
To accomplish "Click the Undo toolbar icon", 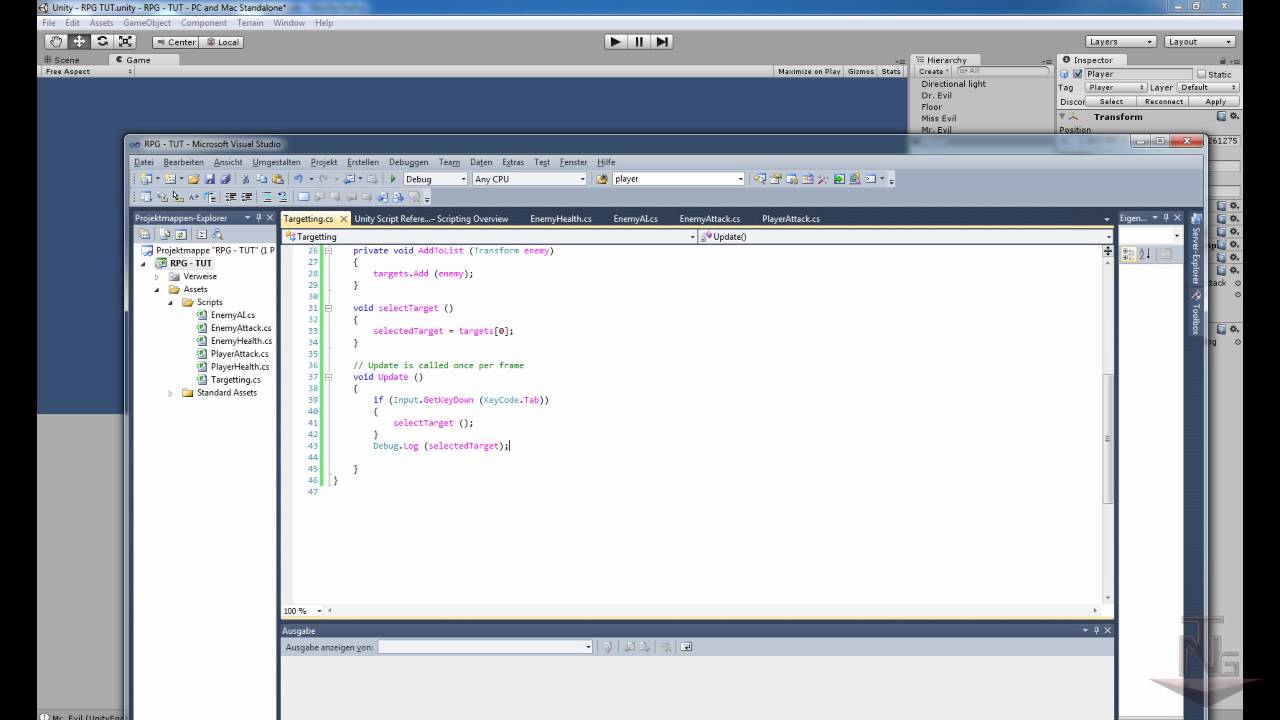I will click(x=298, y=179).
